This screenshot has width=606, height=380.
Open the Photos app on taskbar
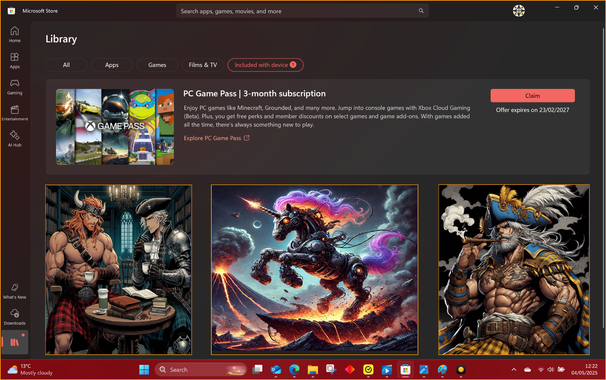click(424, 370)
